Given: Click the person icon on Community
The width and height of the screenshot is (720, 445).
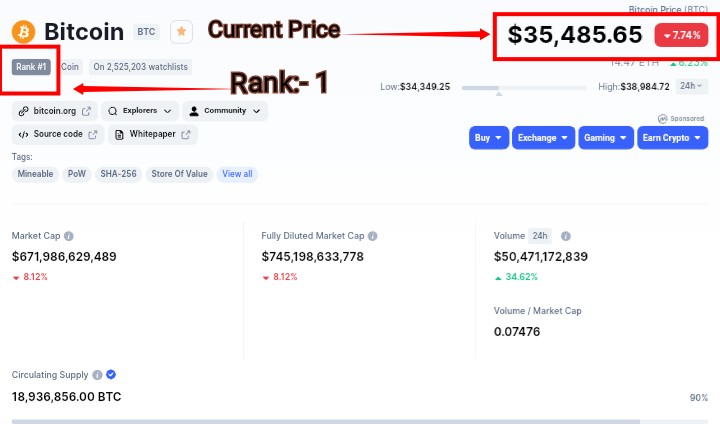Looking at the screenshot, I should 194,111.
